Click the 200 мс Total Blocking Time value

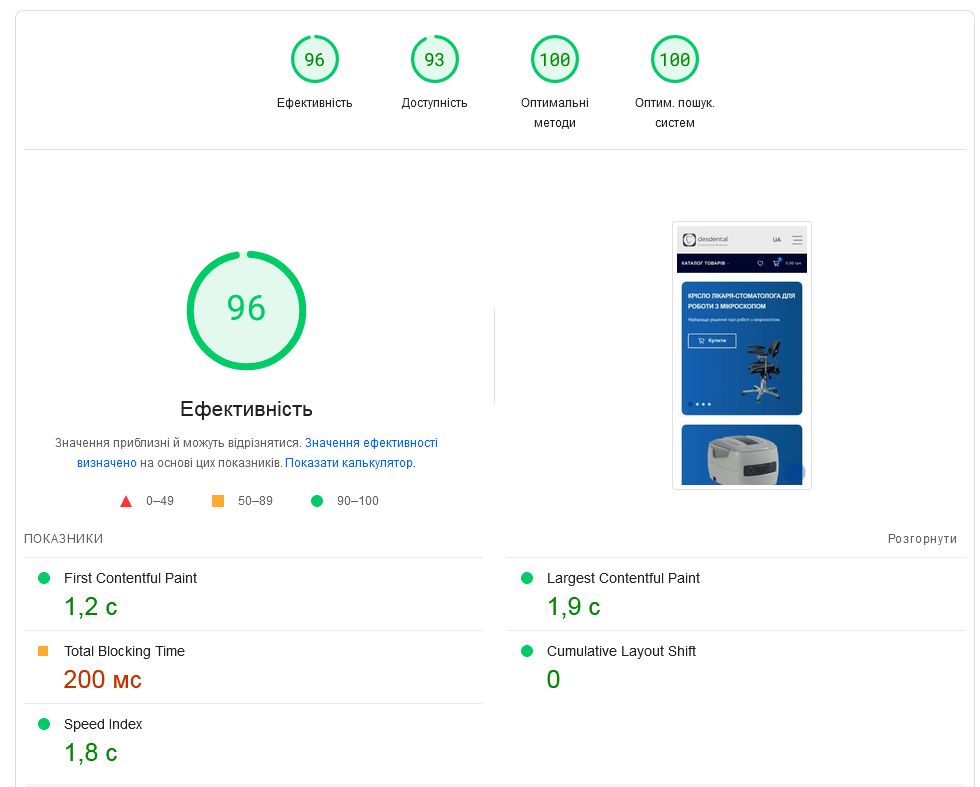coord(102,680)
